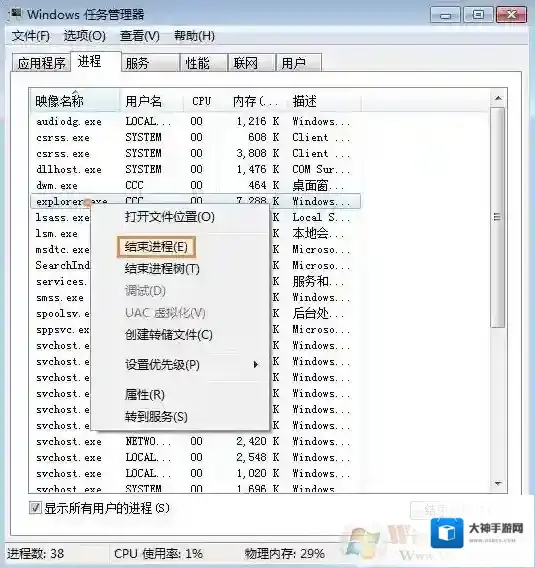The height and width of the screenshot is (568, 535).
Task: Maximize the Task Manager window
Action: (478, 15)
